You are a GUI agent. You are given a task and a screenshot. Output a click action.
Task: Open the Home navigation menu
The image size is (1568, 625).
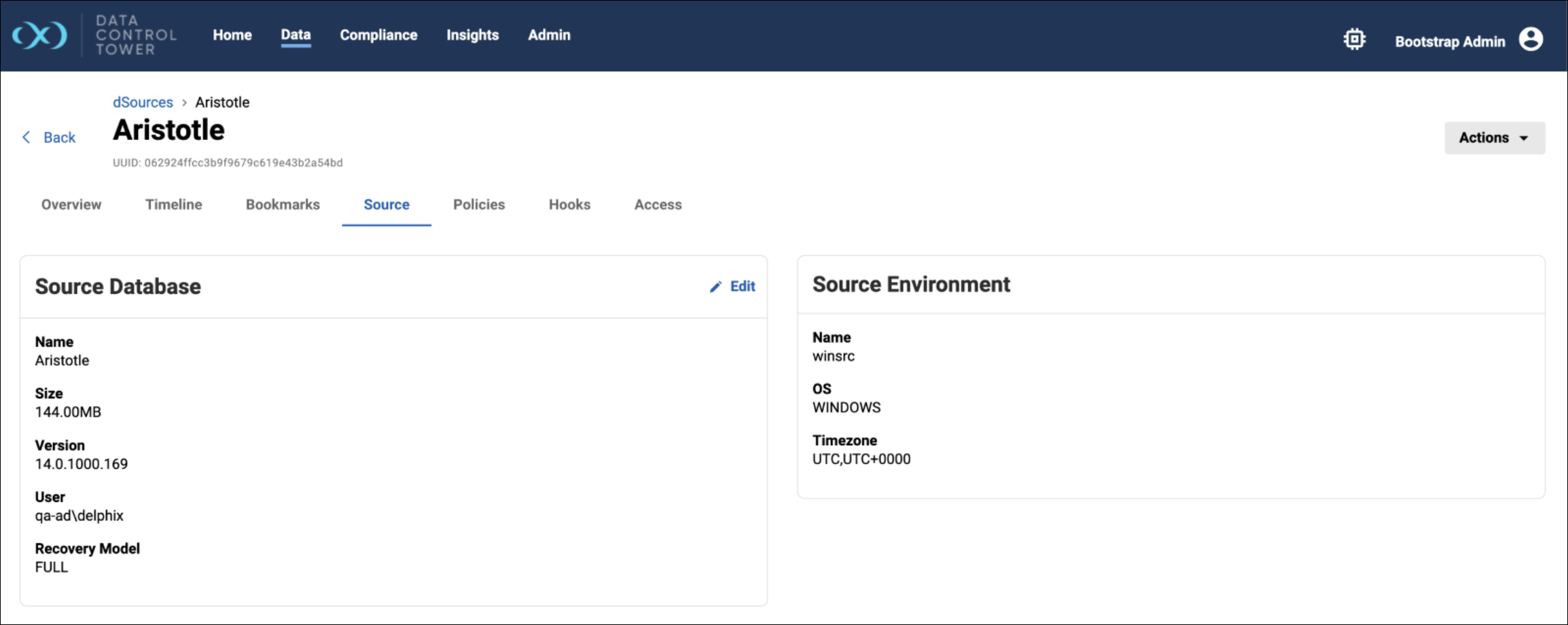(232, 35)
